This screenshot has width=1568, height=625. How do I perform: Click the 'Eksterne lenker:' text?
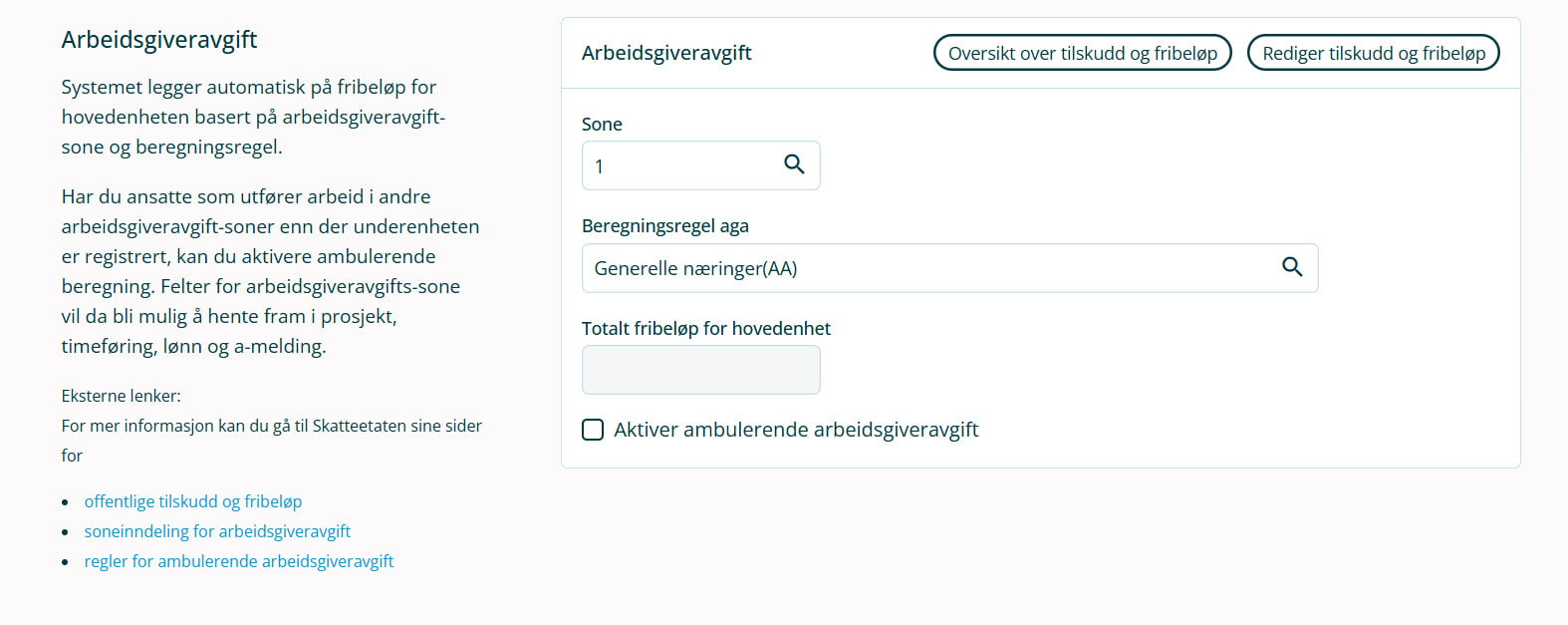[x=122, y=396]
